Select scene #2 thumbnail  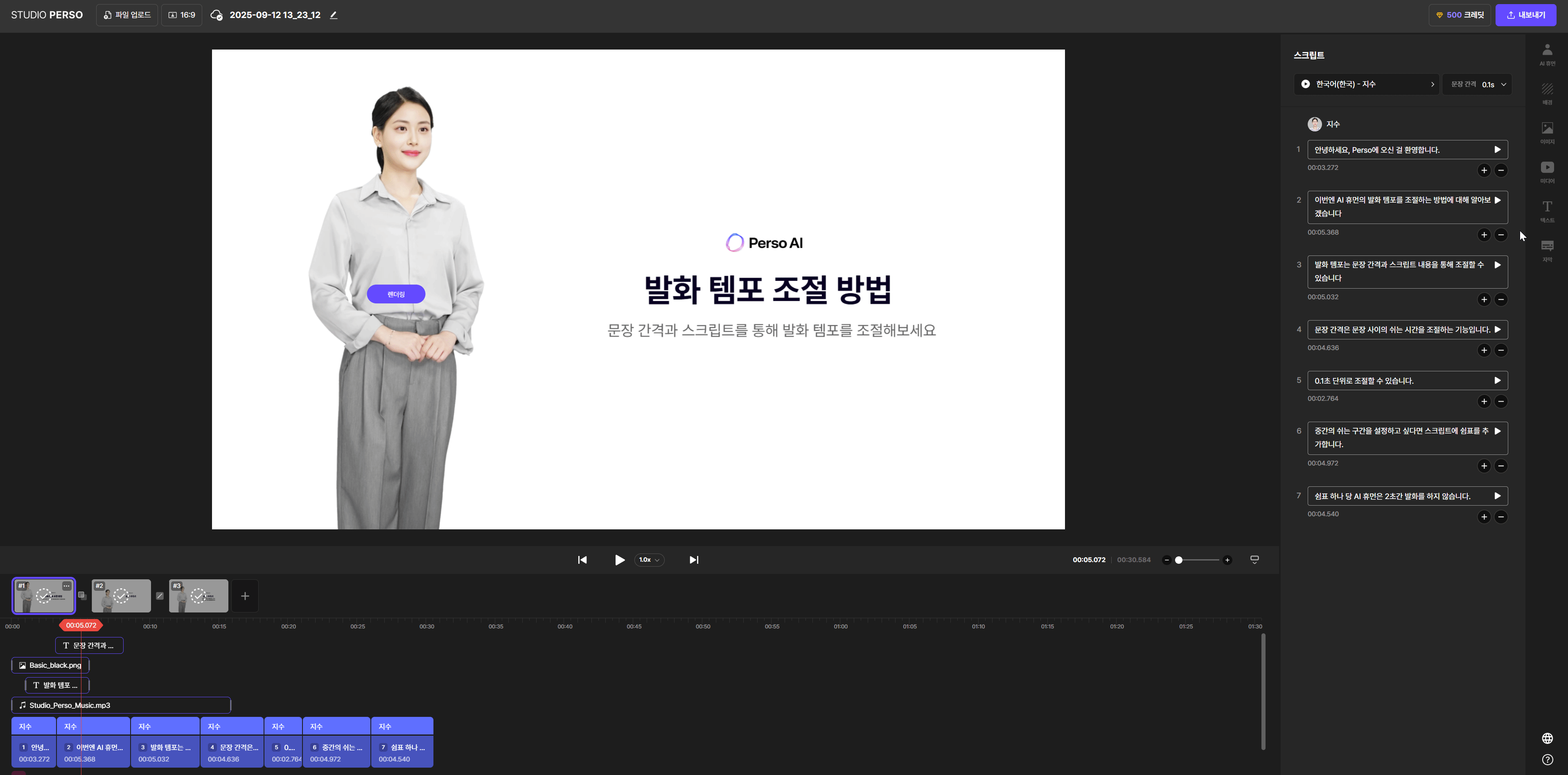(x=121, y=596)
